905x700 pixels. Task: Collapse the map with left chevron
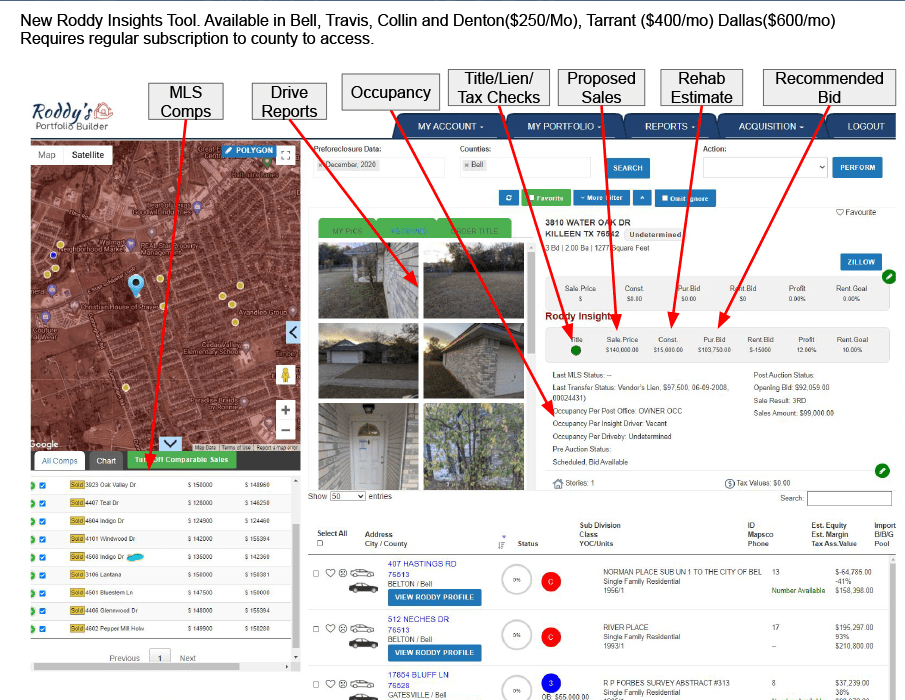(293, 332)
